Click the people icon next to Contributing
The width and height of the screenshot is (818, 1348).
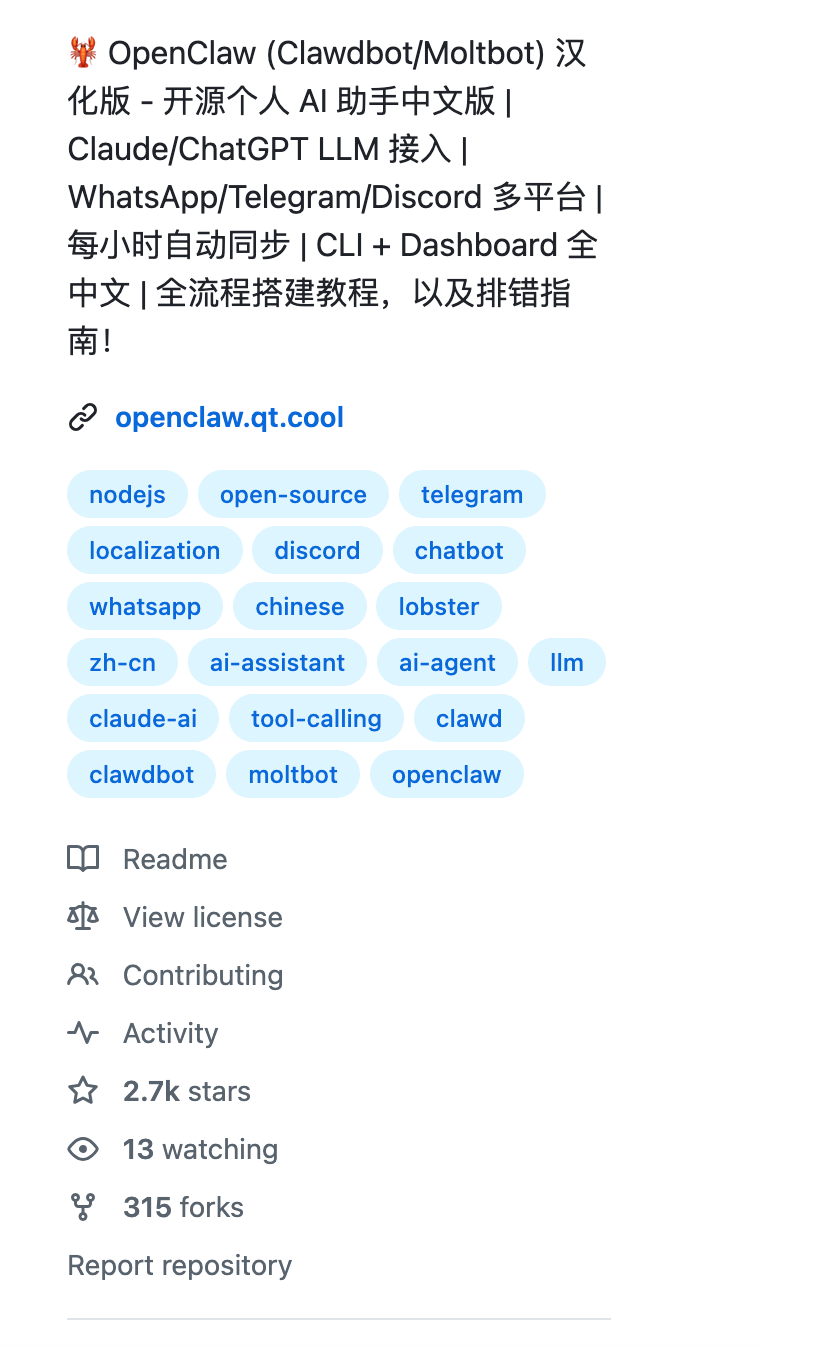(x=84, y=975)
